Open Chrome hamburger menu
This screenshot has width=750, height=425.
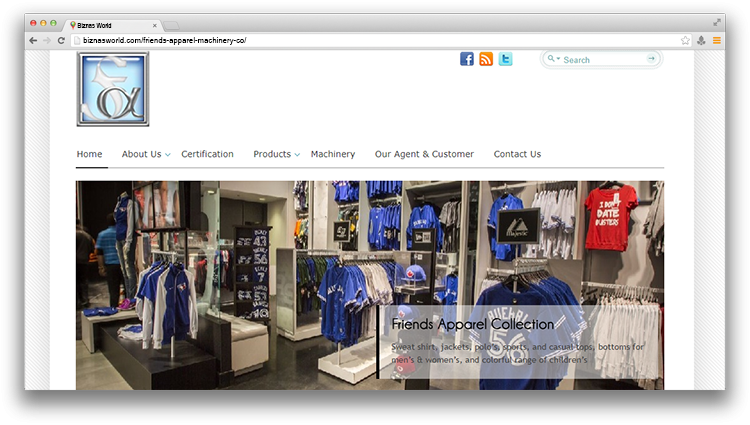point(716,40)
